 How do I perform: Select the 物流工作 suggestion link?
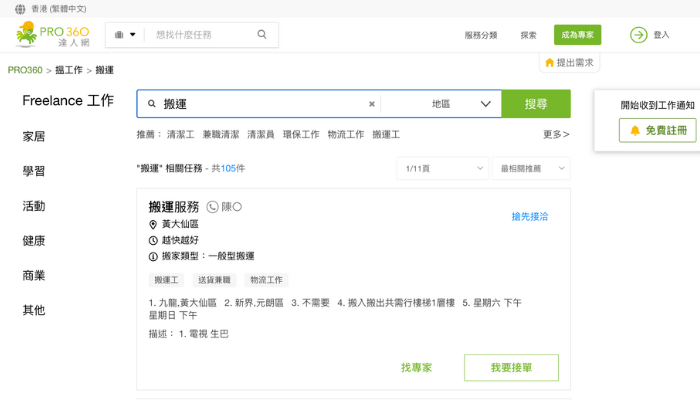[346, 134]
